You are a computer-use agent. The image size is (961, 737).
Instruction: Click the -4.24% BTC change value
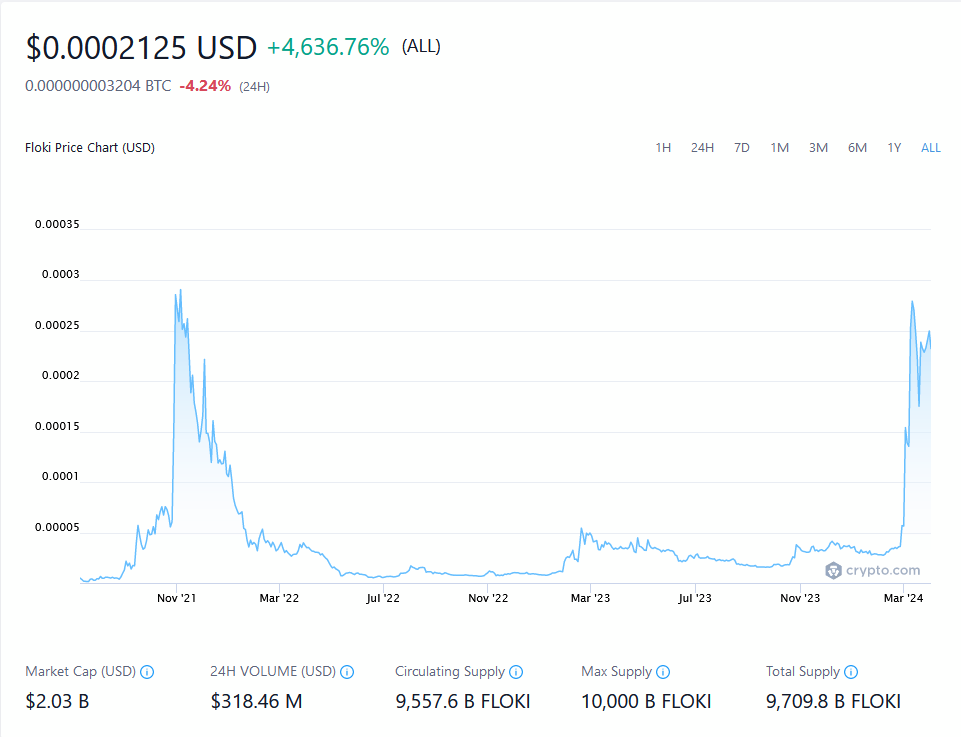coord(205,86)
